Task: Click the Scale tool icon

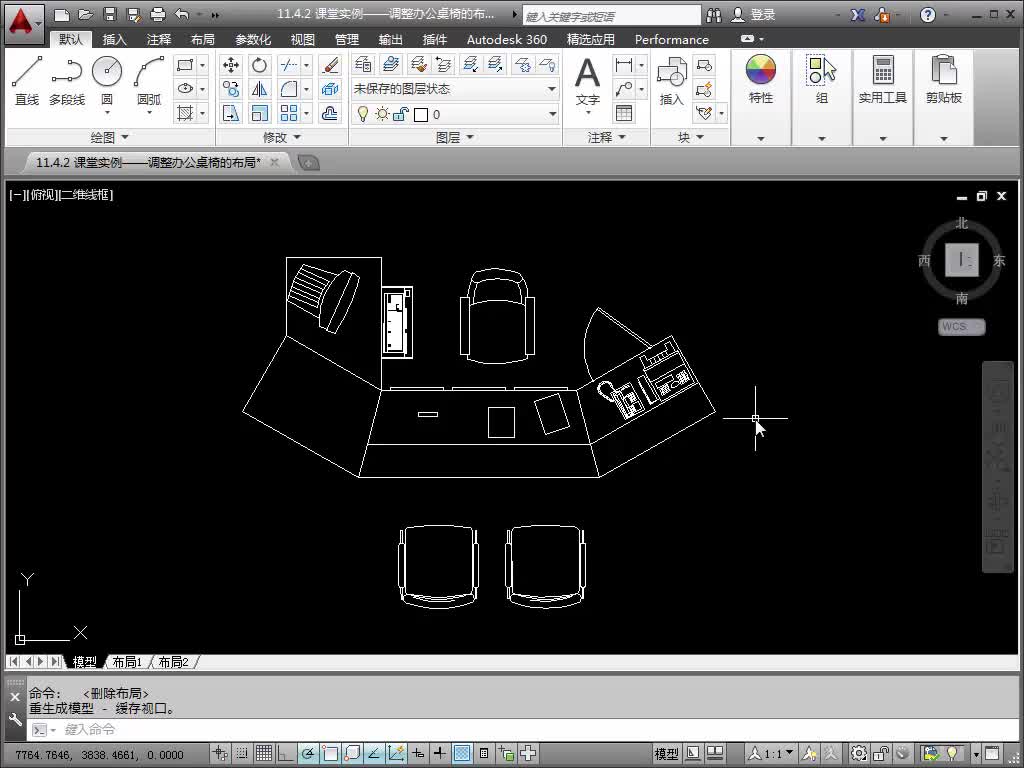Action: [x=259, y=113]
